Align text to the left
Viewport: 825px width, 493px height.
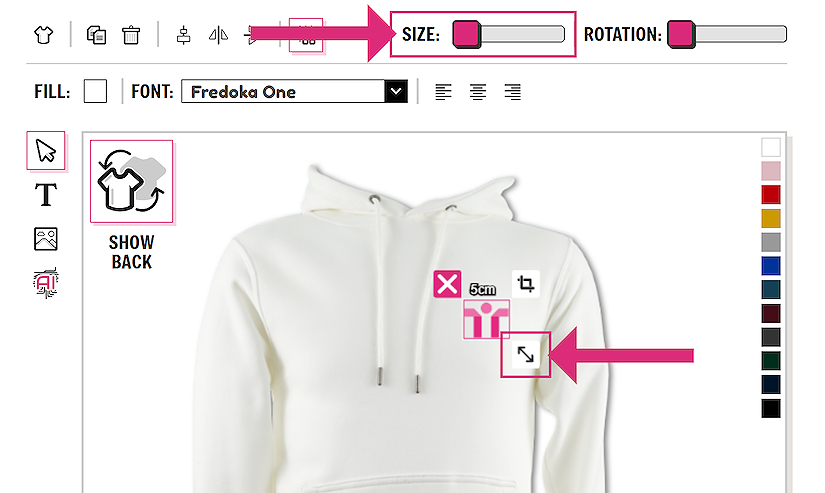pyautogui.click(x=443, y=92)
